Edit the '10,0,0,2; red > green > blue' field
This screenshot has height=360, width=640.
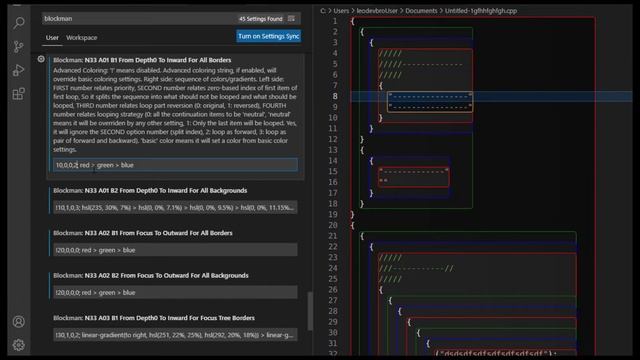coord(175,165)
